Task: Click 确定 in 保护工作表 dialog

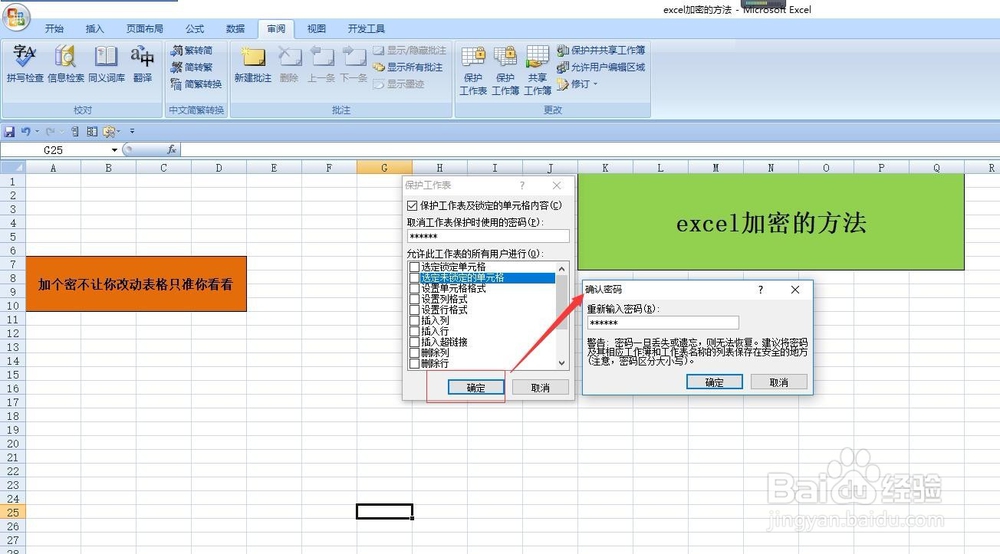Action: 476,388
